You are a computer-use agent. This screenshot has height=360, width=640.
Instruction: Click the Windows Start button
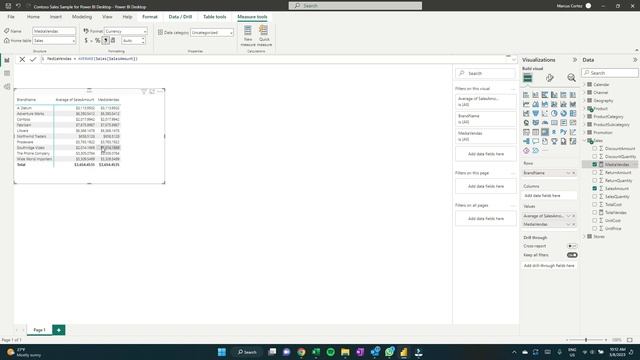[222, 352]
